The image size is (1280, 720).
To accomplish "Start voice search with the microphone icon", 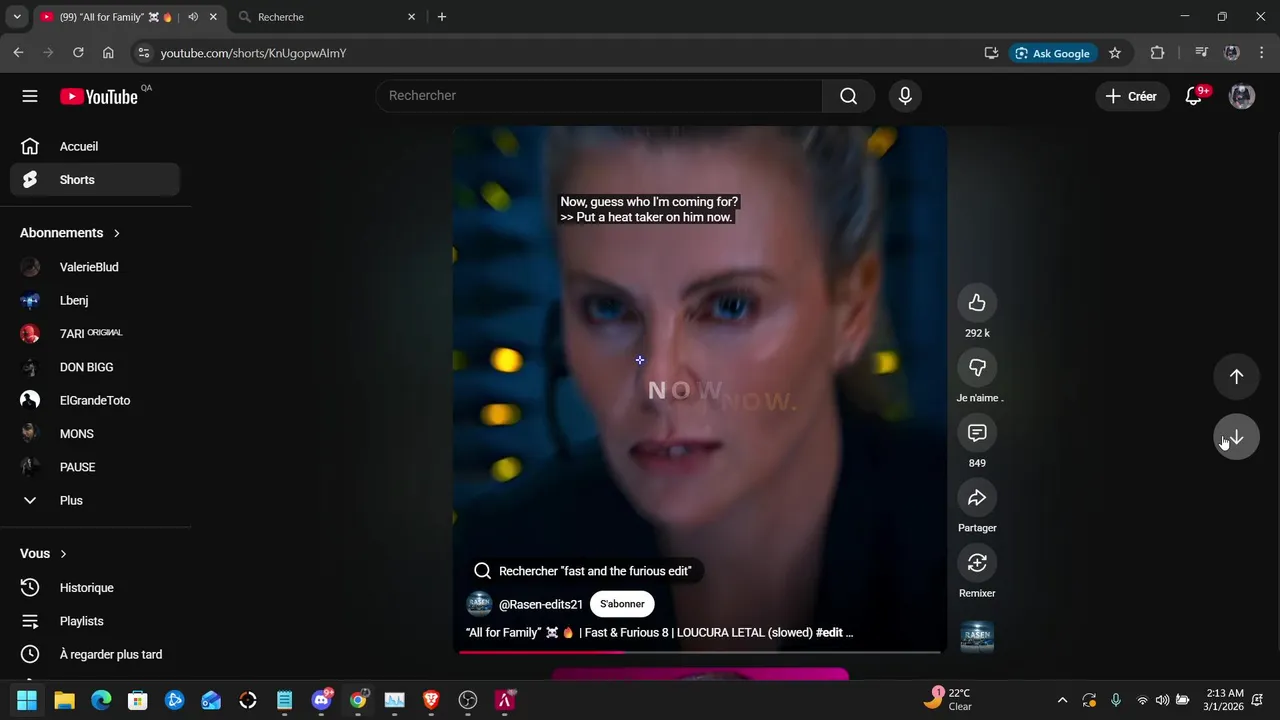I will tap(905, 96).
